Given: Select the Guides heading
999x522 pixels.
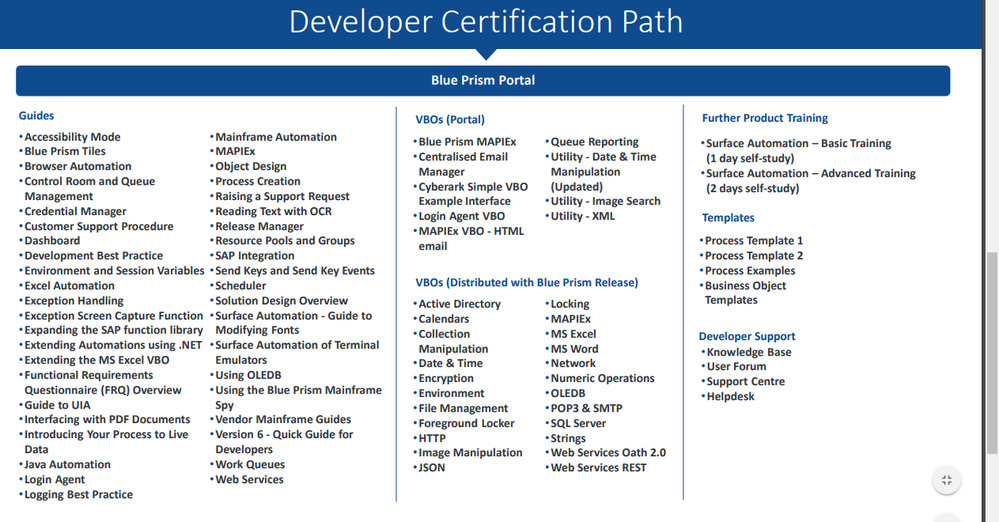Looking at the screenshot, I should pyautogui.click(x=36, y=115).
